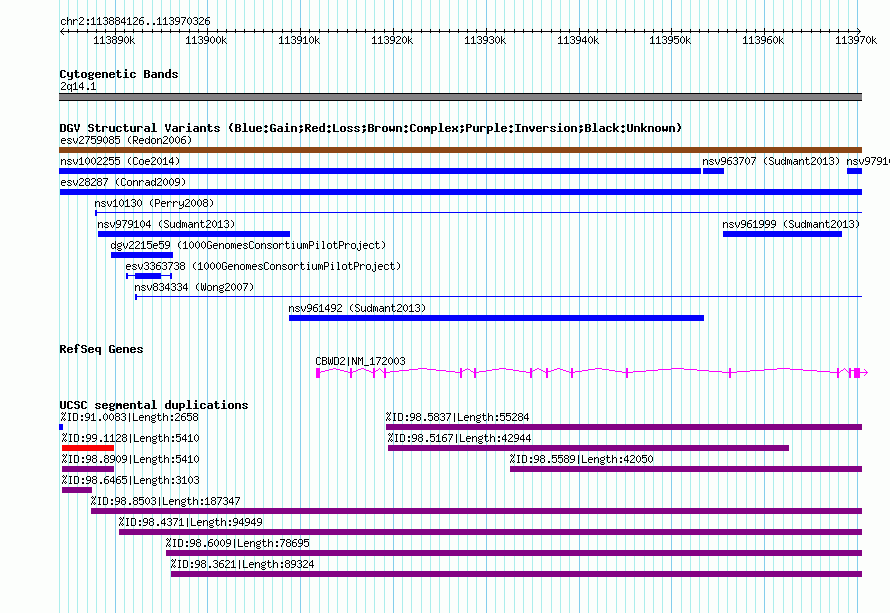Click the DGV Structural Variants track title
Viewport: 890px width, 613px height.
(371, 128)
